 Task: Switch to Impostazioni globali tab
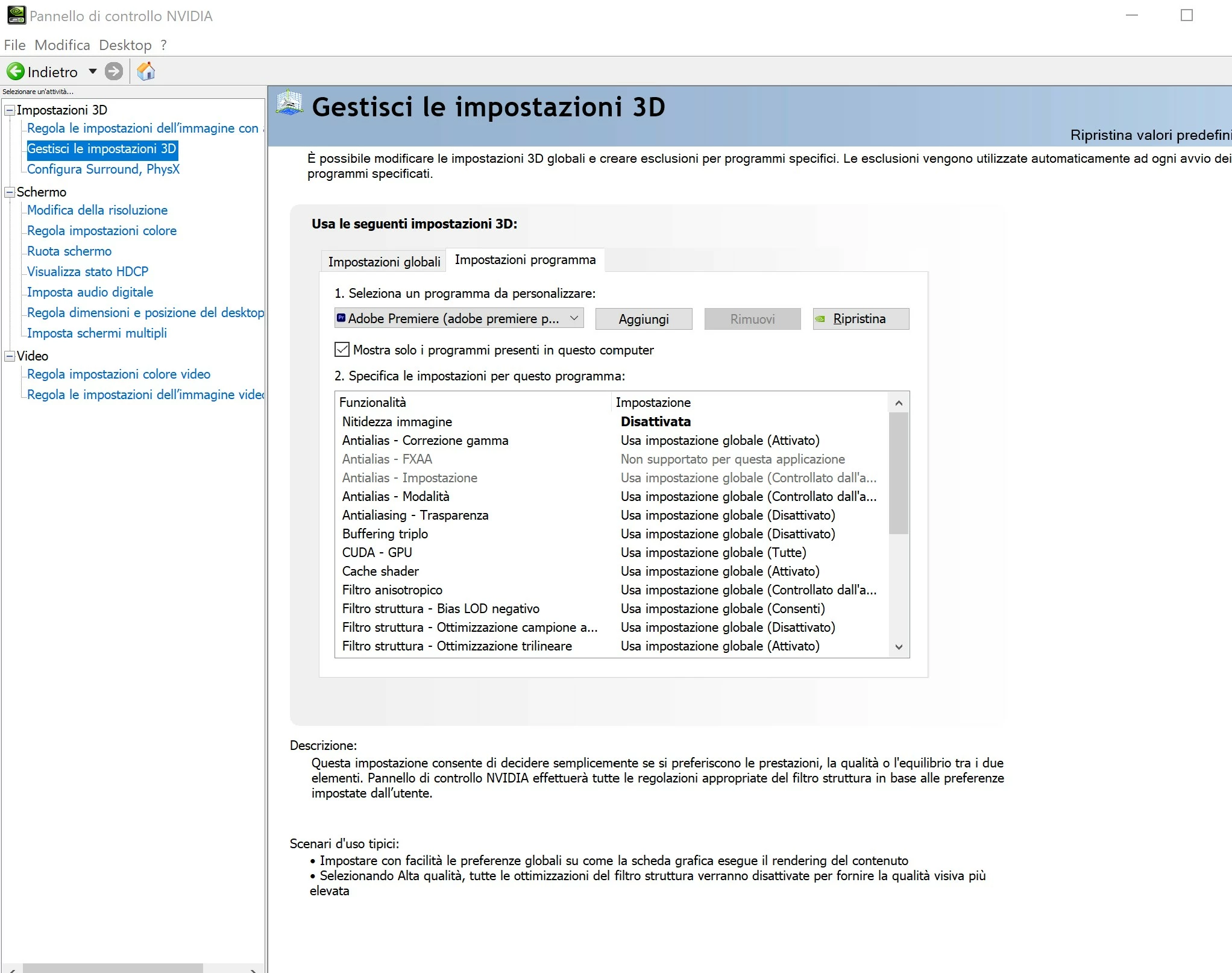(384, 262)
